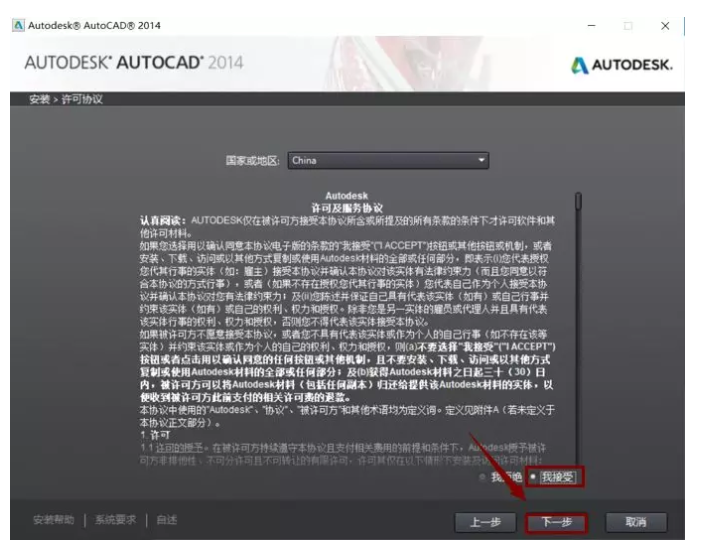
Task: Open the 安装帮助 installation help link
Action: coord(53,520)
